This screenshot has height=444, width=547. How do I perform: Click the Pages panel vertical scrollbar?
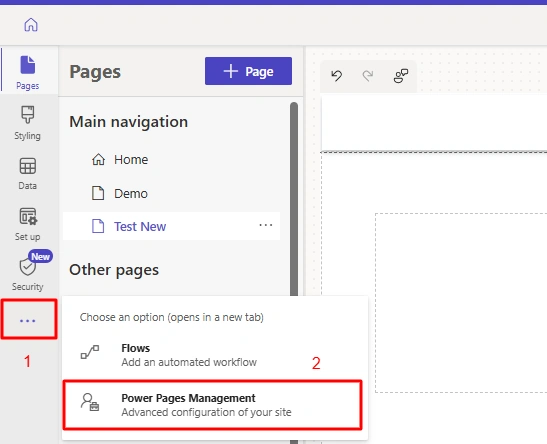pyautogui.click(x=294, y=199)
